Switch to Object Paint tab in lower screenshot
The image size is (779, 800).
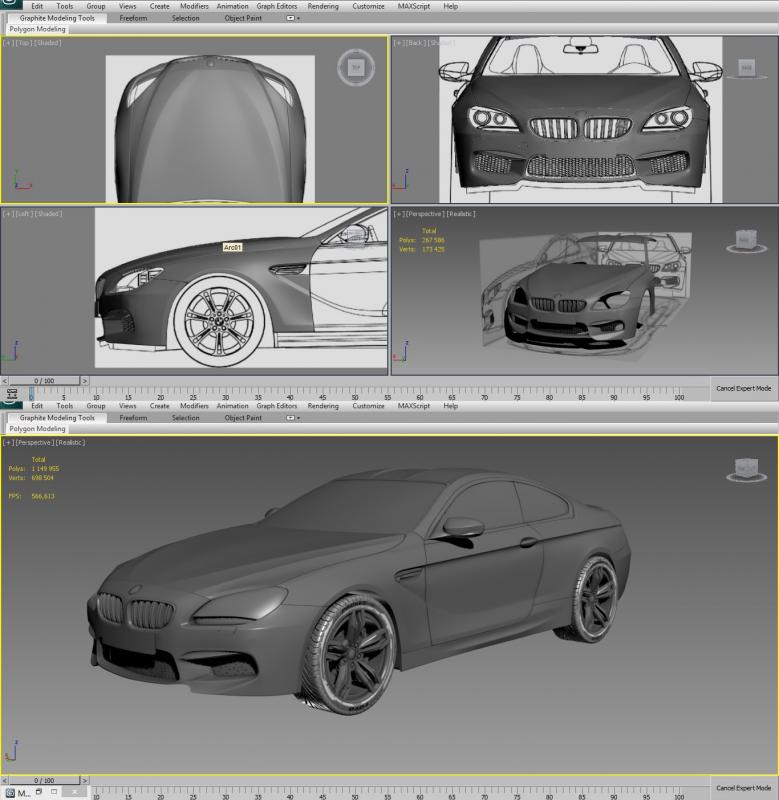pyautogui.click(x=243, y=417)
